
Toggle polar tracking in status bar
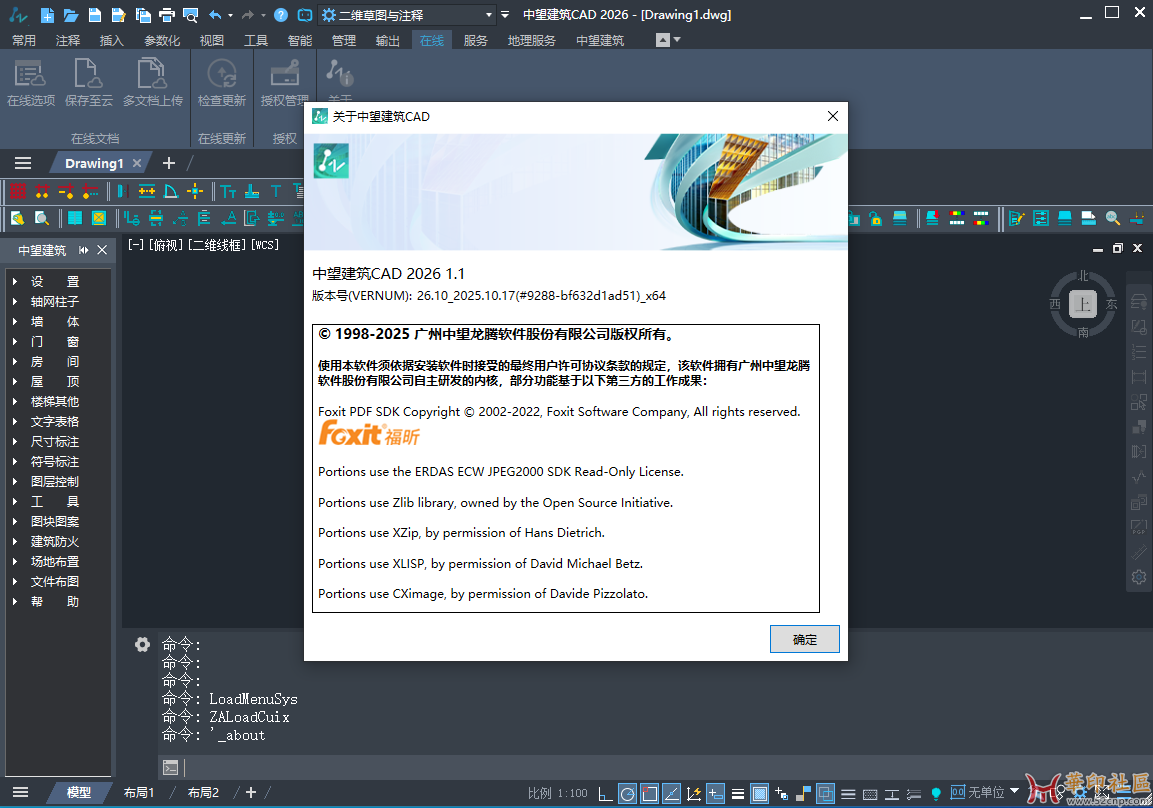(x=627, y=793)
